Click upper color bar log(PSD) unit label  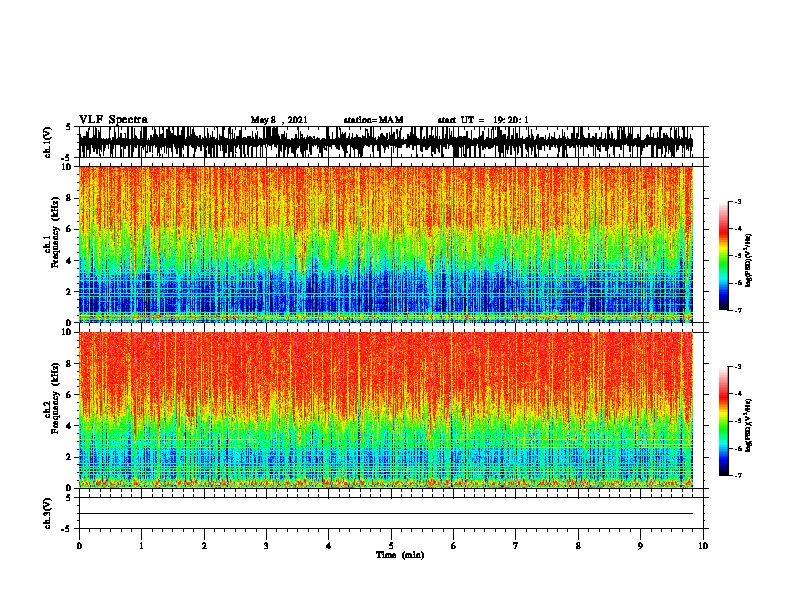tap(749, 260)
